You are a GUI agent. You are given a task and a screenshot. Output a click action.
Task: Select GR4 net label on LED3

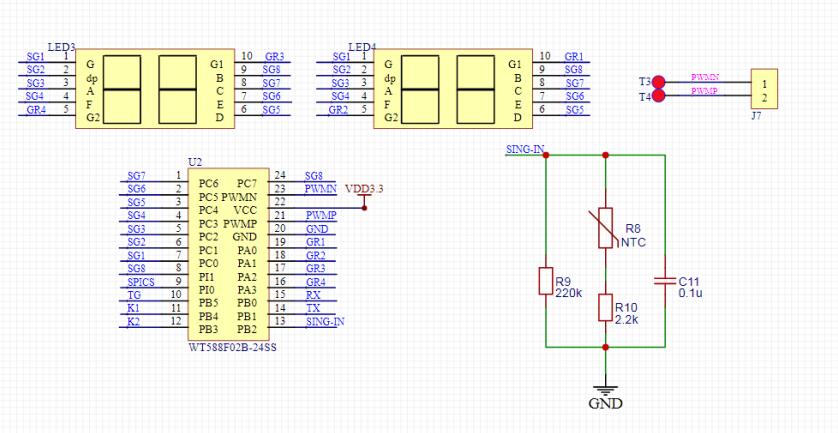coord(36,110)
